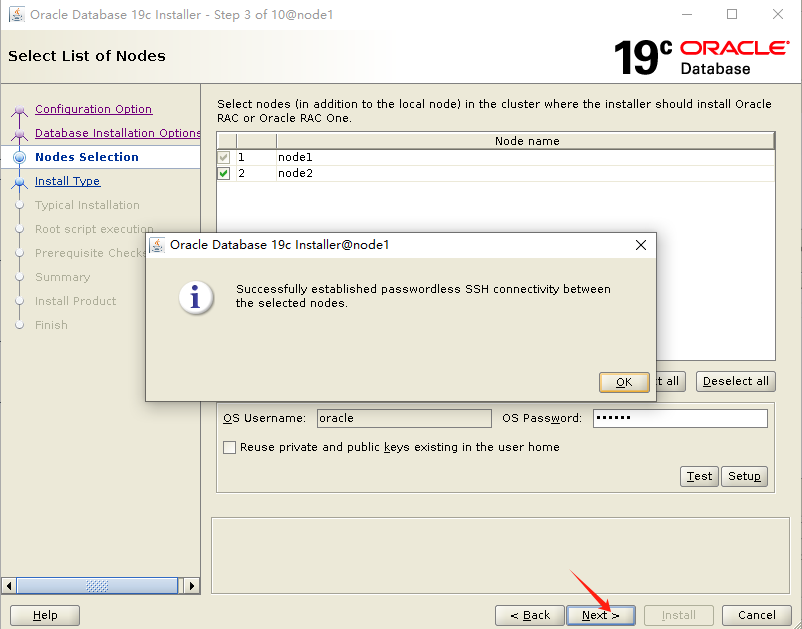This screenshot has width=802, height=629.
Task: Select the Nodes Selection step
Action: tap(87, 157)
